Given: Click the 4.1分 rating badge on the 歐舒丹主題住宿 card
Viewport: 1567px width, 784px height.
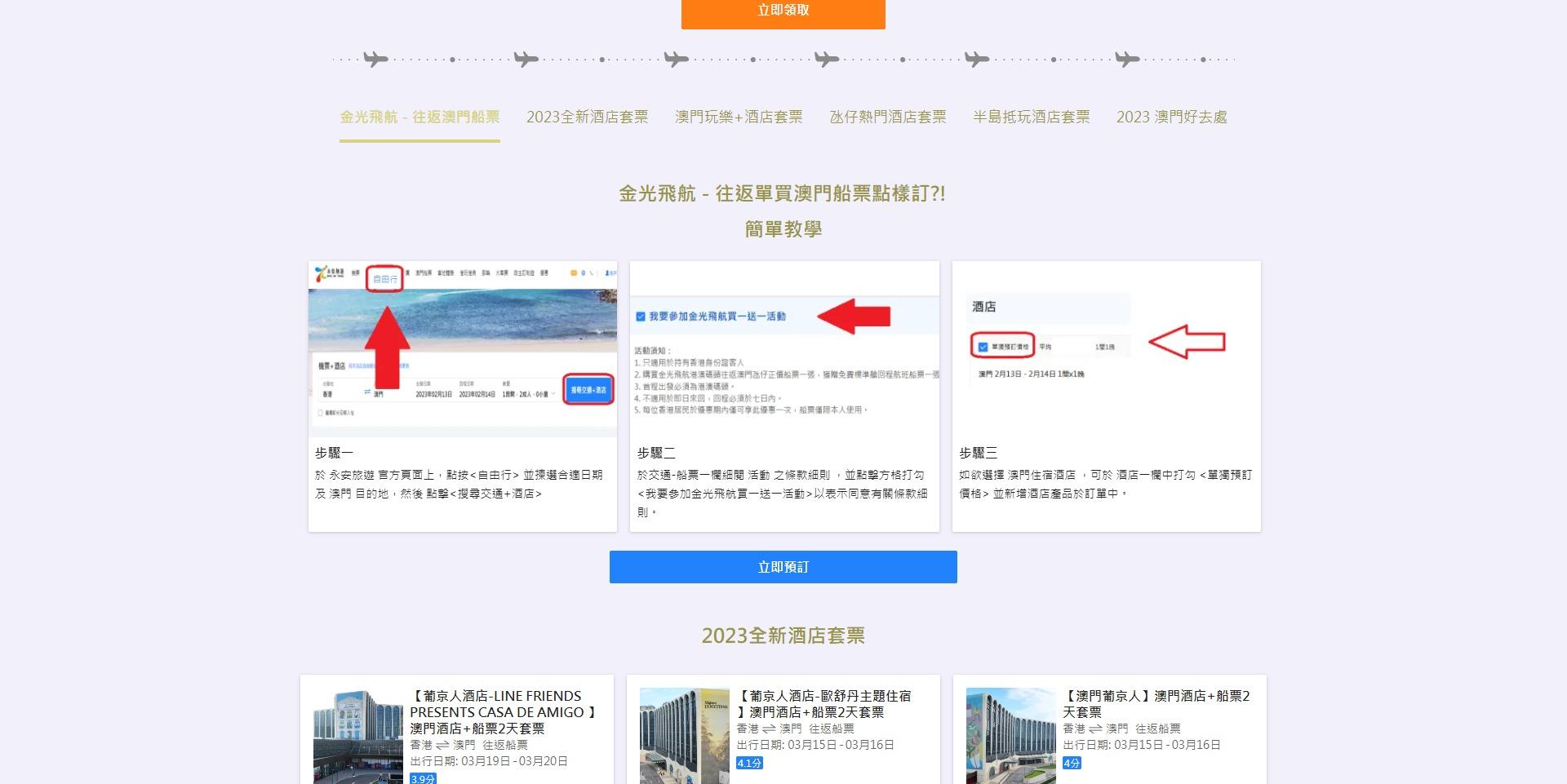Looking at the screenshot, I should (x=748, y=763).
